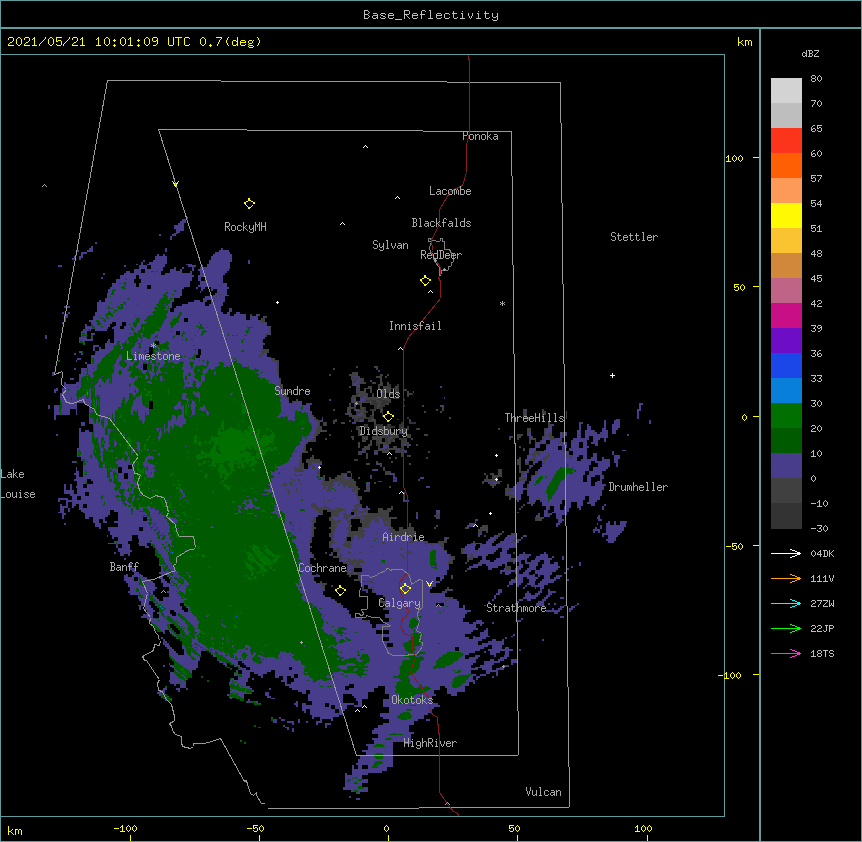Click the yellow station marker near RockyMH
Viewport: 862px width, 842px height.
(x=249, y=204)
